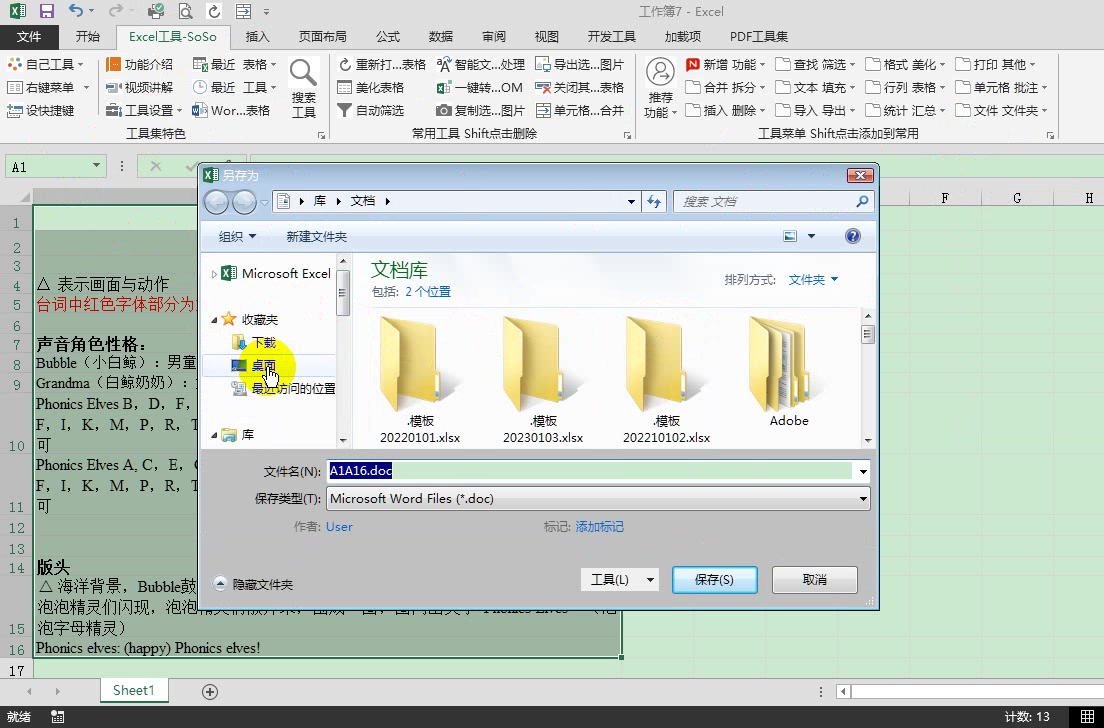Launch the 搜索工具 search tool
The width and height of the screenshot is (1104, 728).
click(303, 87)
